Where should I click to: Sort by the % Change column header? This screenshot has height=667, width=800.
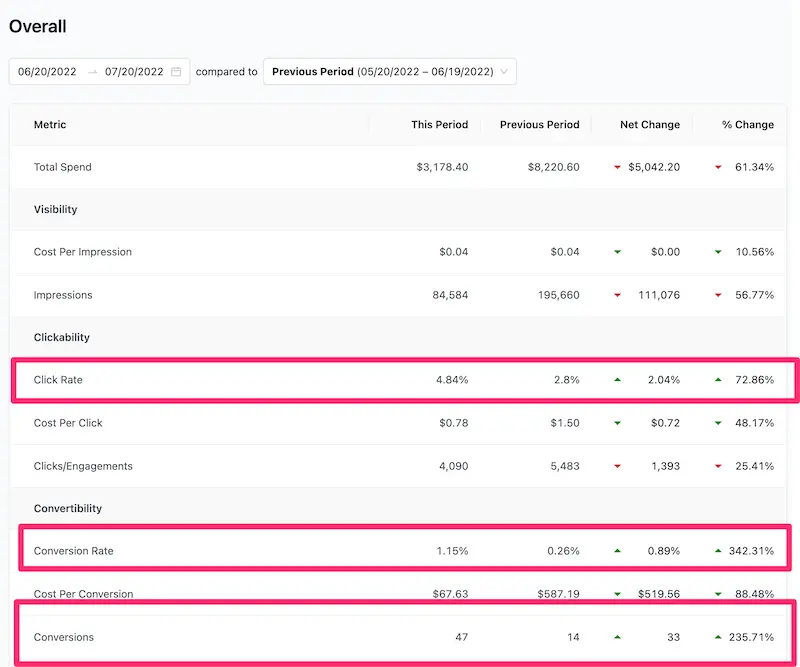[747, 125]
